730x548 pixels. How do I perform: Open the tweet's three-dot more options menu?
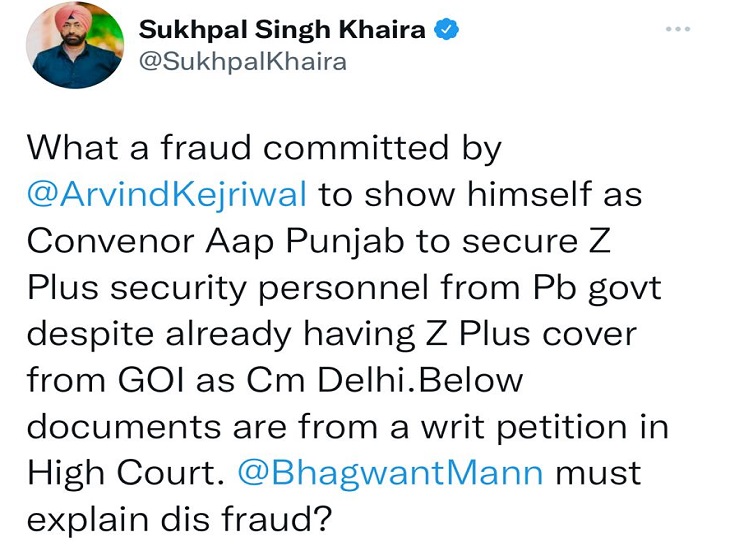pos(677,28)
